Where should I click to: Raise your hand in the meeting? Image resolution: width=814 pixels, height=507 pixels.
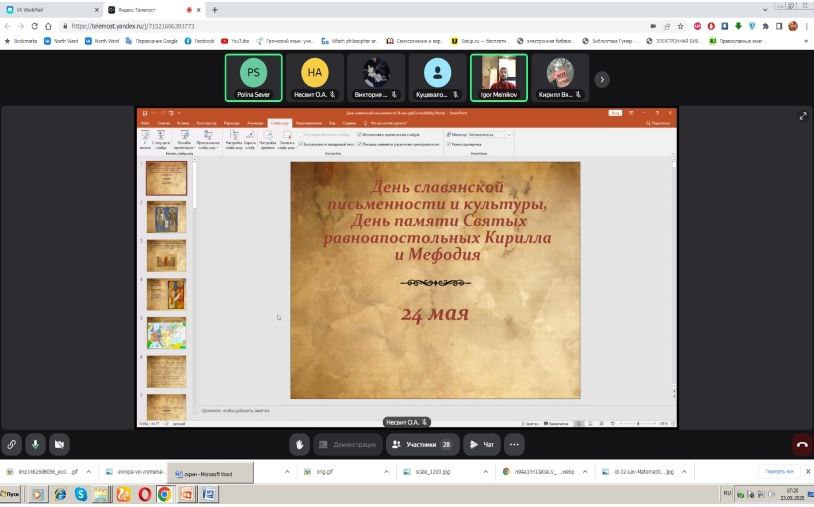click(299, 444)
